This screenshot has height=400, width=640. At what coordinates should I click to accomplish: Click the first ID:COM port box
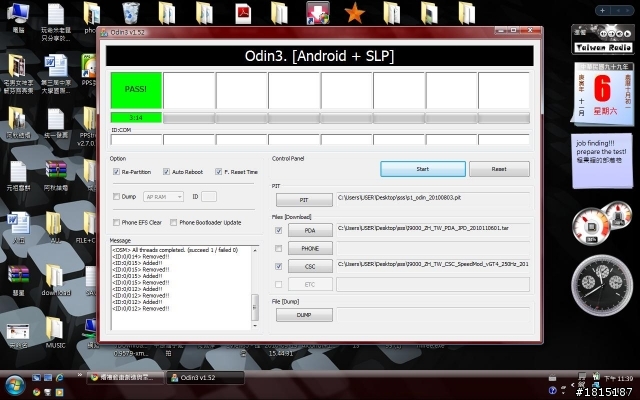click(x=136, y=140)
